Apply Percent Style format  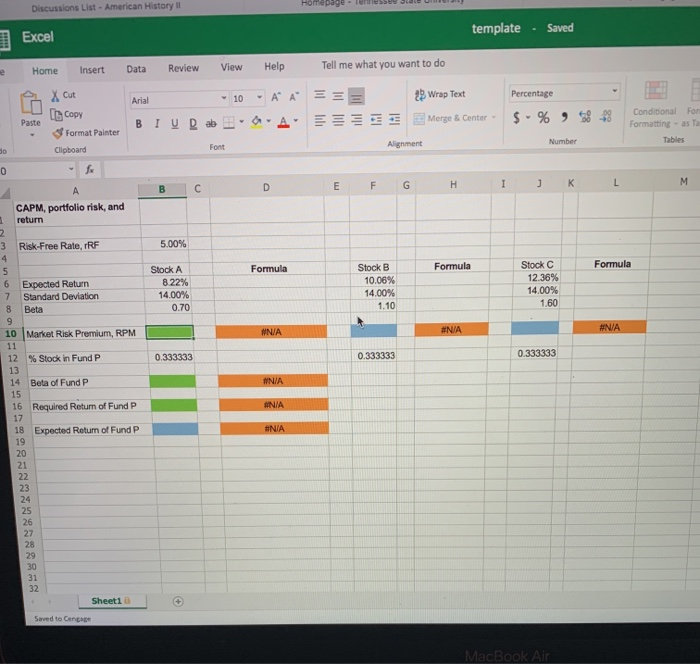pos(543,117)
